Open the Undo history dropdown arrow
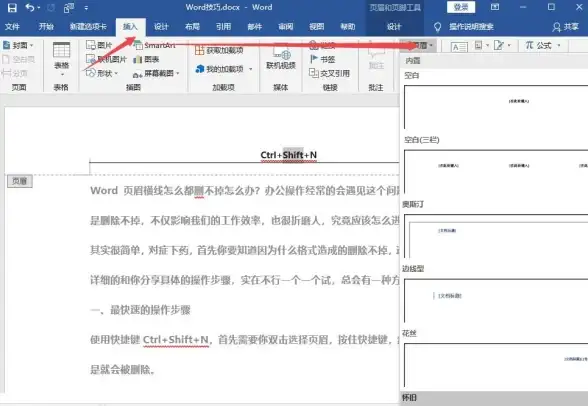Screen dimensions: 588x406 coord(39,7)
